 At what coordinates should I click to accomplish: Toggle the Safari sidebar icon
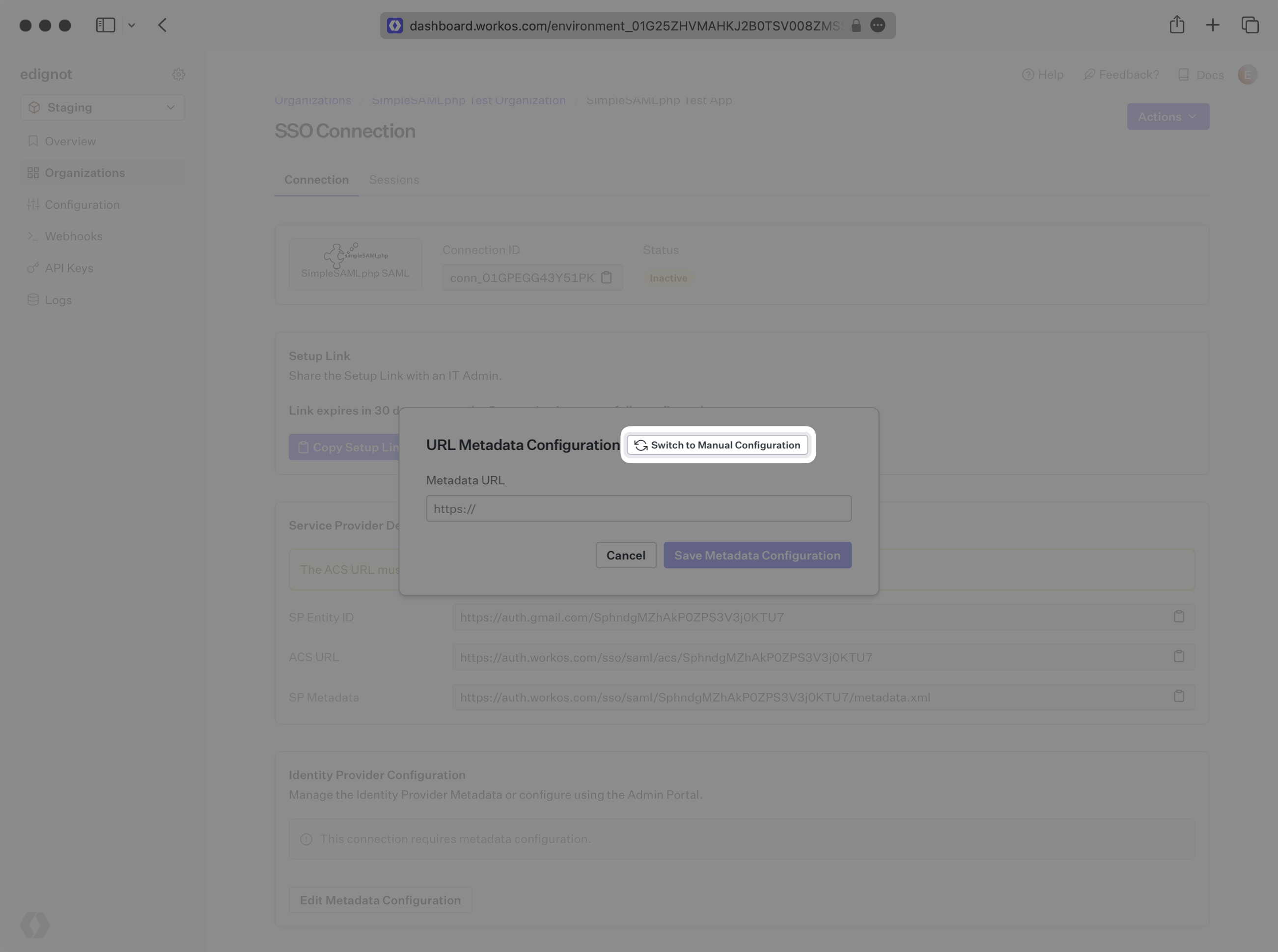pos(106,25)
